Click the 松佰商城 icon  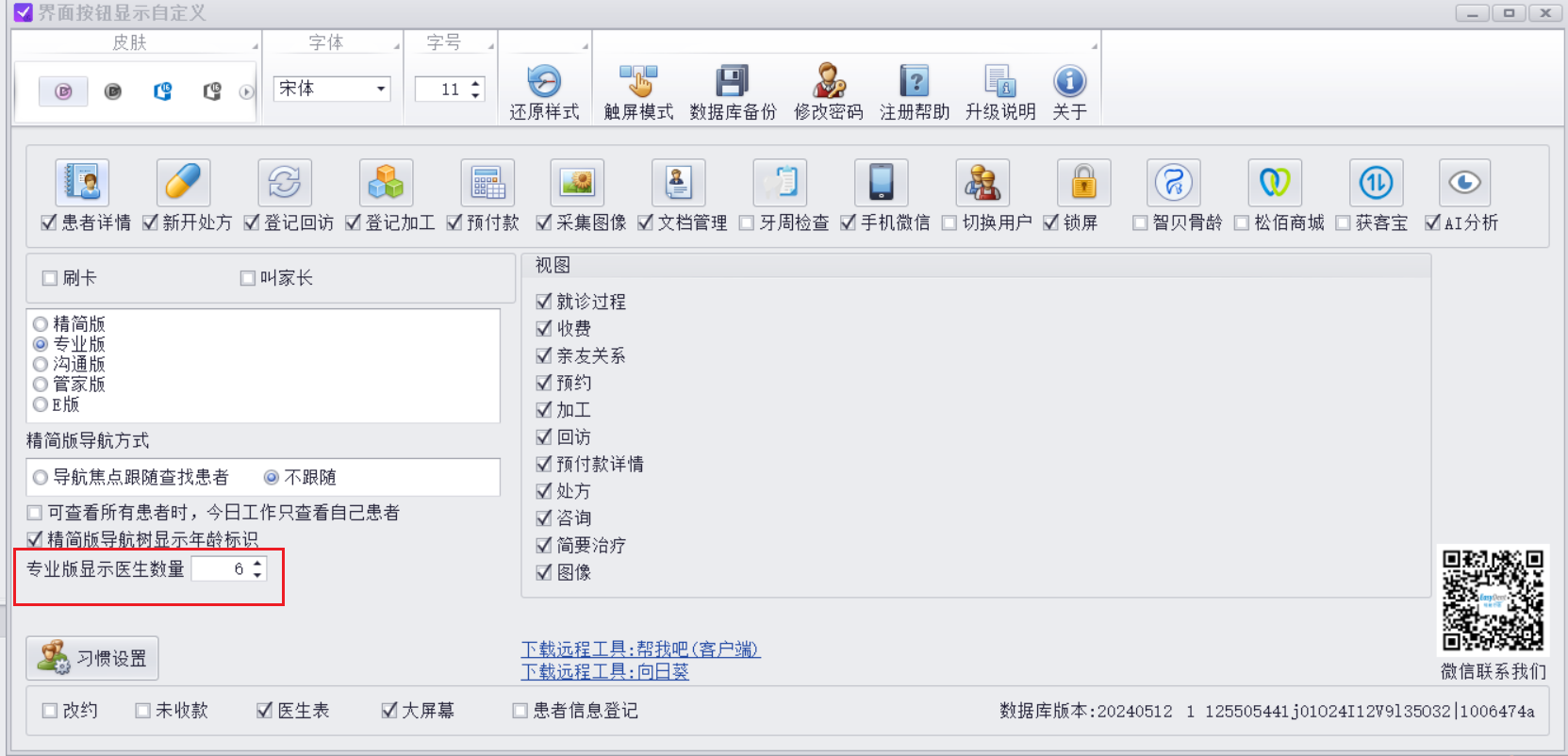pos(1275,183)
